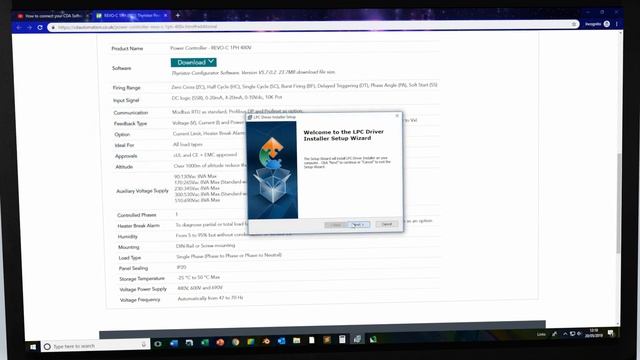This screenshot has height=360, width=640.
Task: Close the REVO-C Thyristor browser tab
Action: click(x=165, y=16)
